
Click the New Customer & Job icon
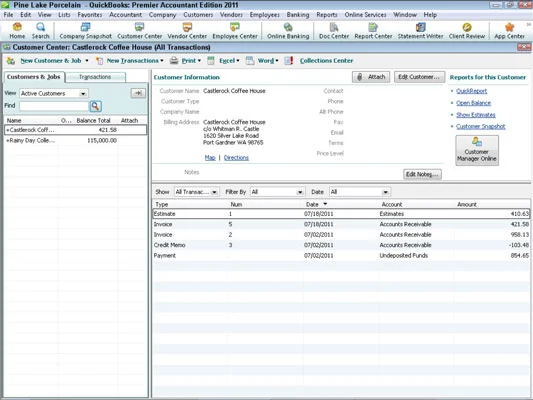pos(11,61)
